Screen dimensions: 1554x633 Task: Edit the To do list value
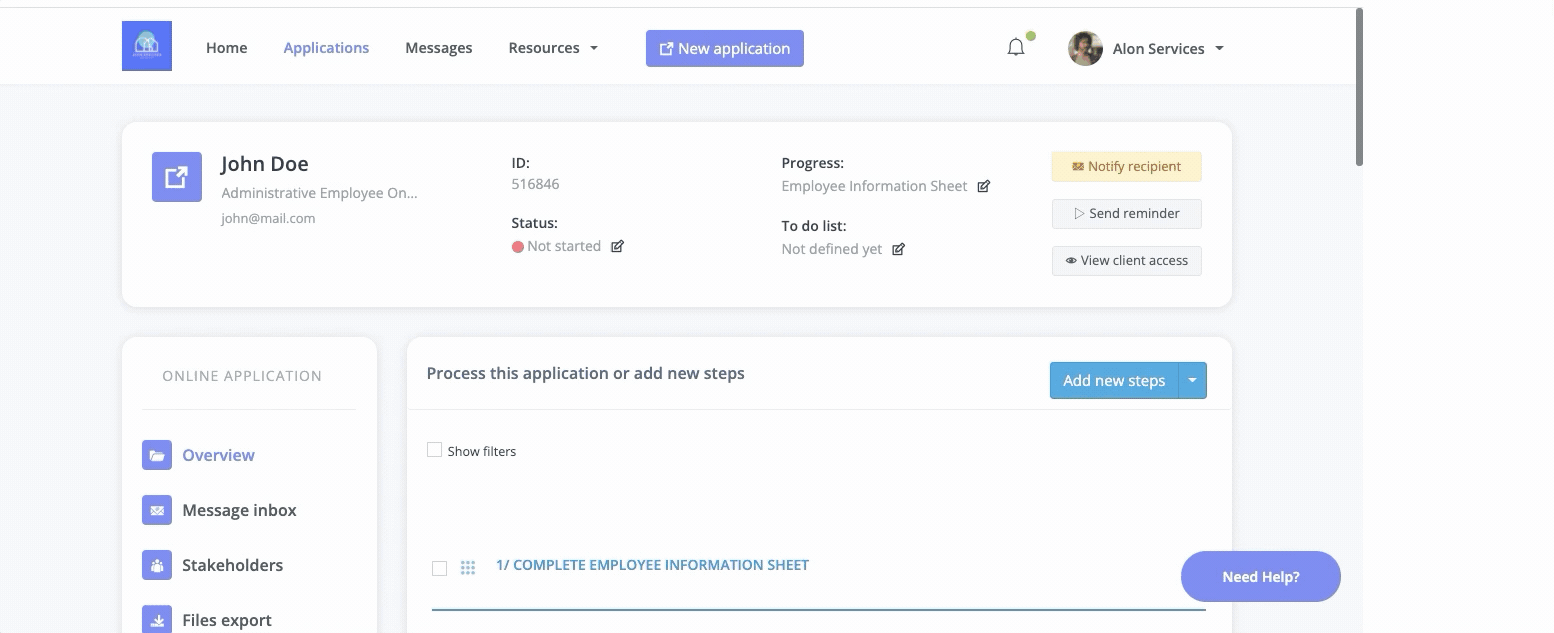pyautogui.click(x=899, y=249)
